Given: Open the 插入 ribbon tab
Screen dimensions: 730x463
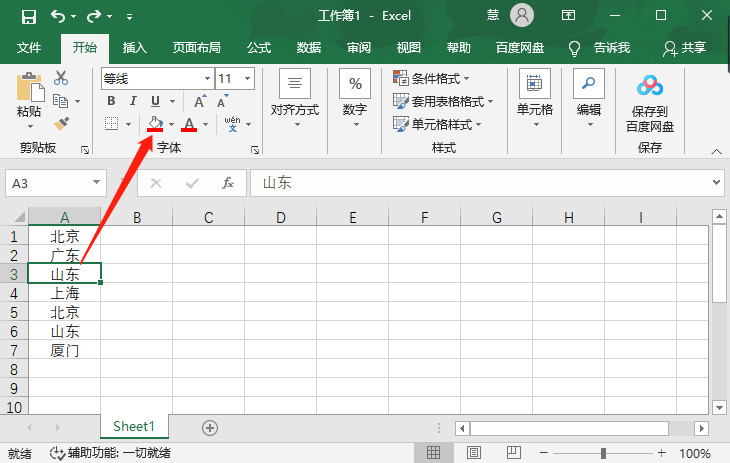Looking at the screenshot, I should point(134,47).
